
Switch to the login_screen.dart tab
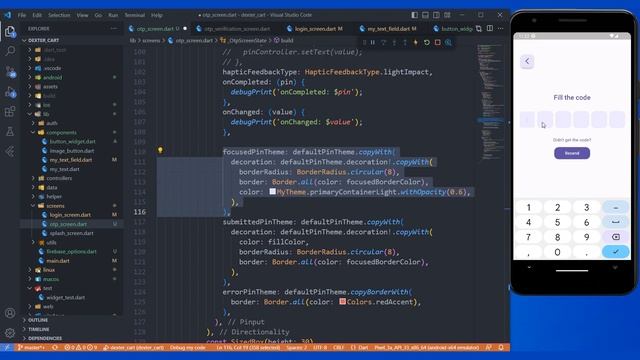pyautogui.click(x=315, y=29)
